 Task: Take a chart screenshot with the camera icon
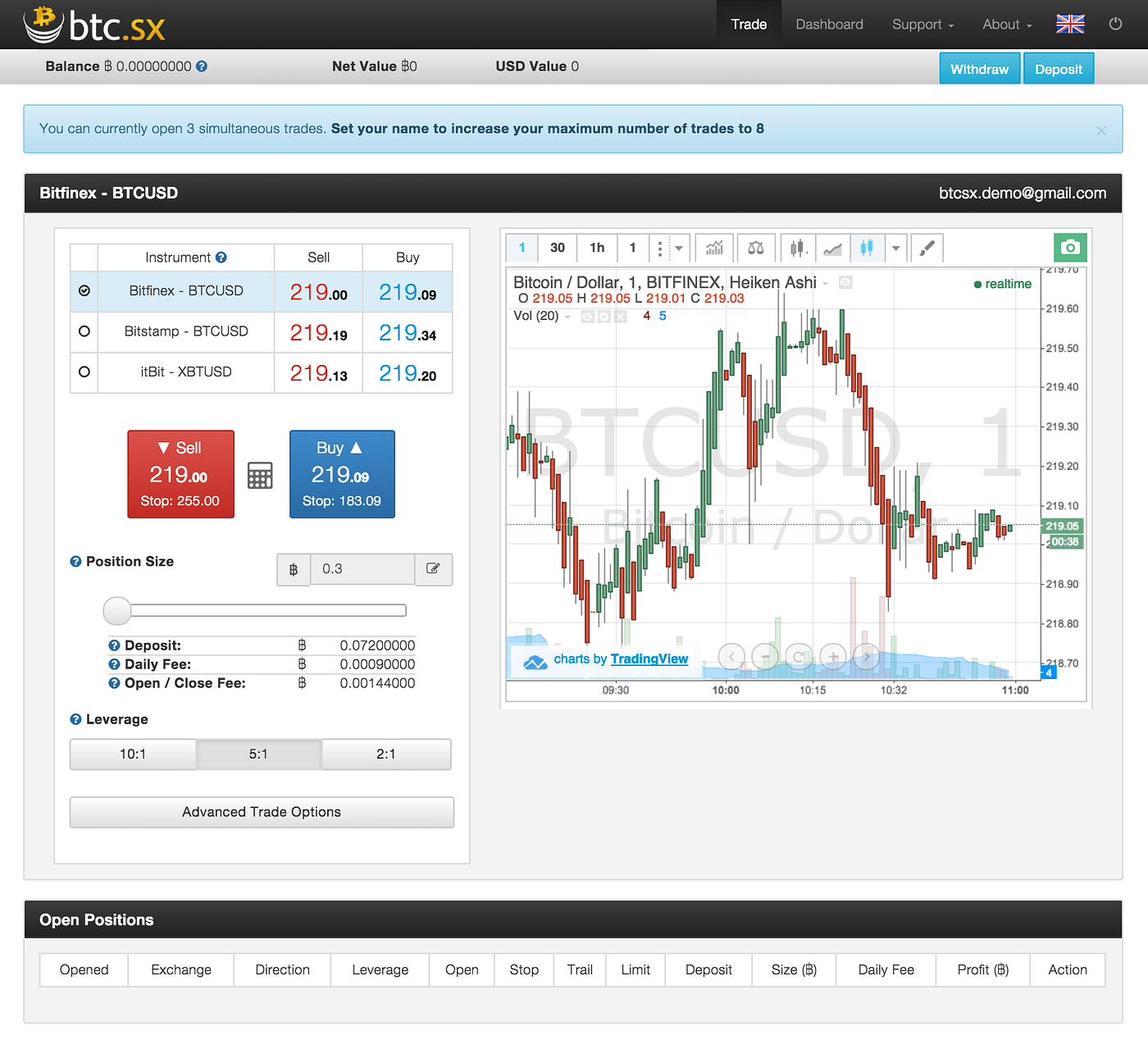tap(1070, 247)
